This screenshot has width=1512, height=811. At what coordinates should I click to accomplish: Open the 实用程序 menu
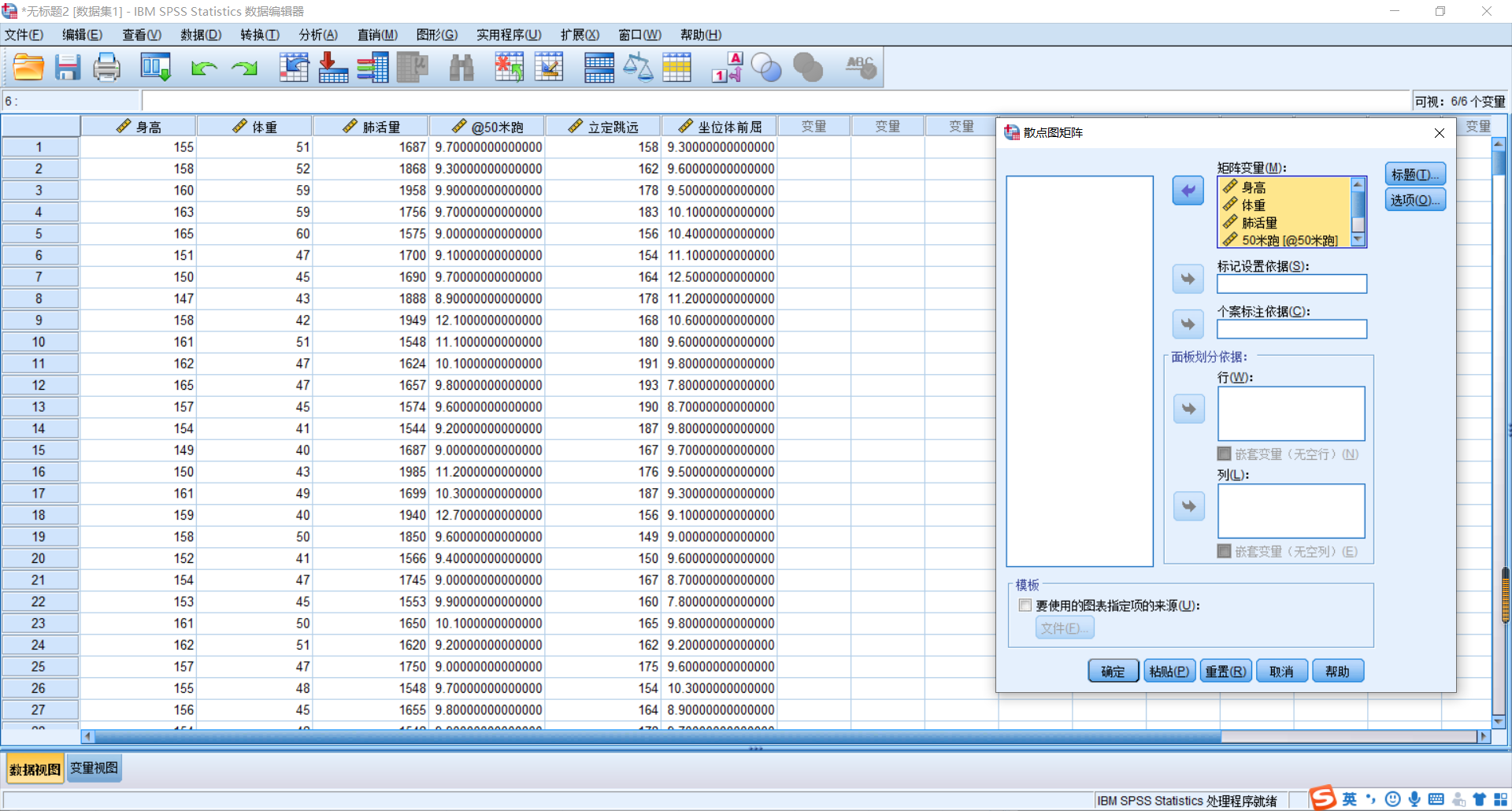pyautogui.click(x=509, y=35)
